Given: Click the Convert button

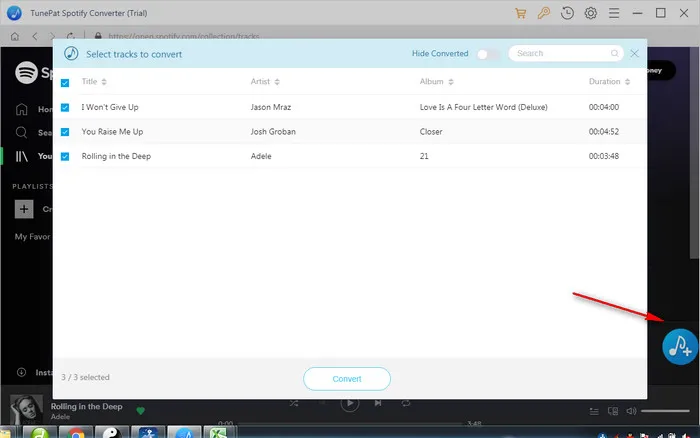Looking at the screenshot, I should [347, 379].
